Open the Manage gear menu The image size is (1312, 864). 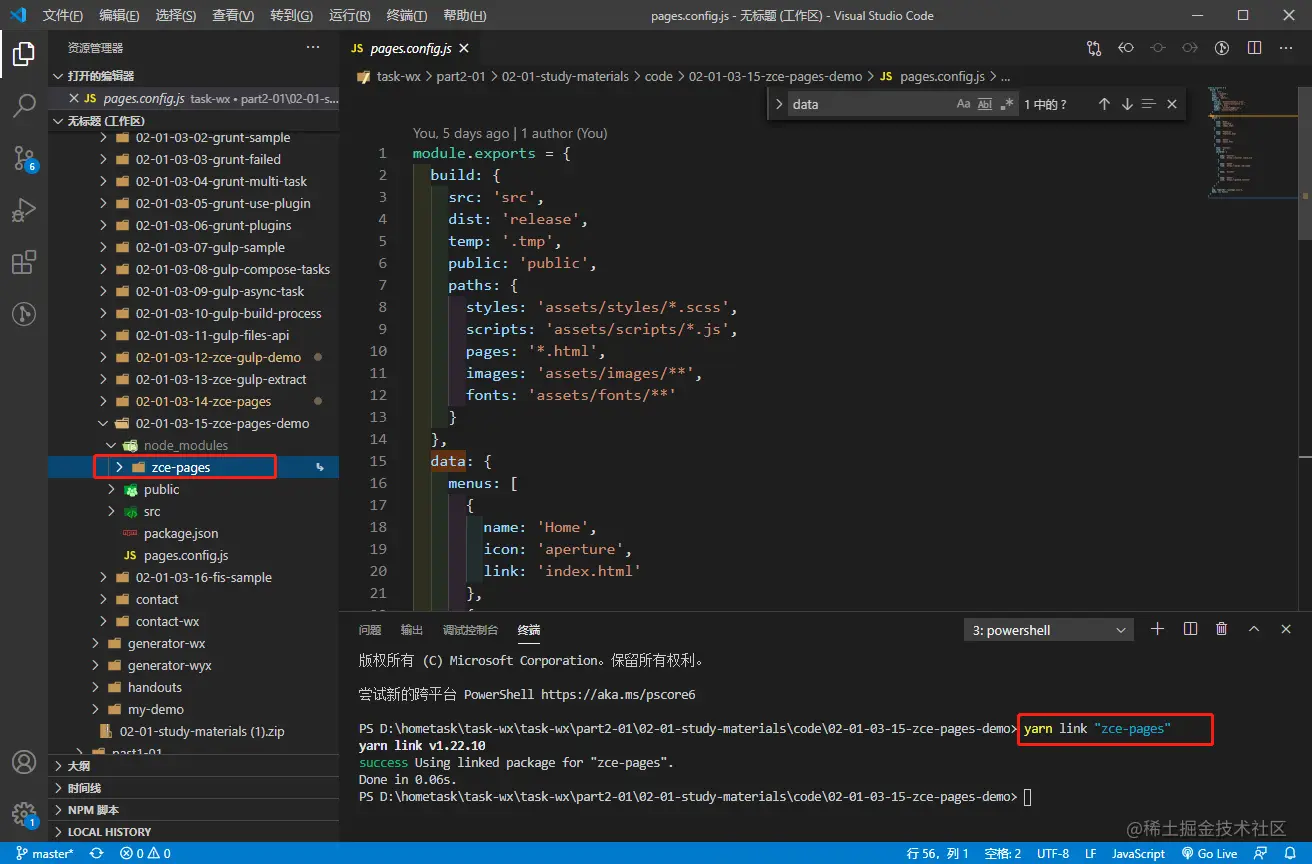24,813
